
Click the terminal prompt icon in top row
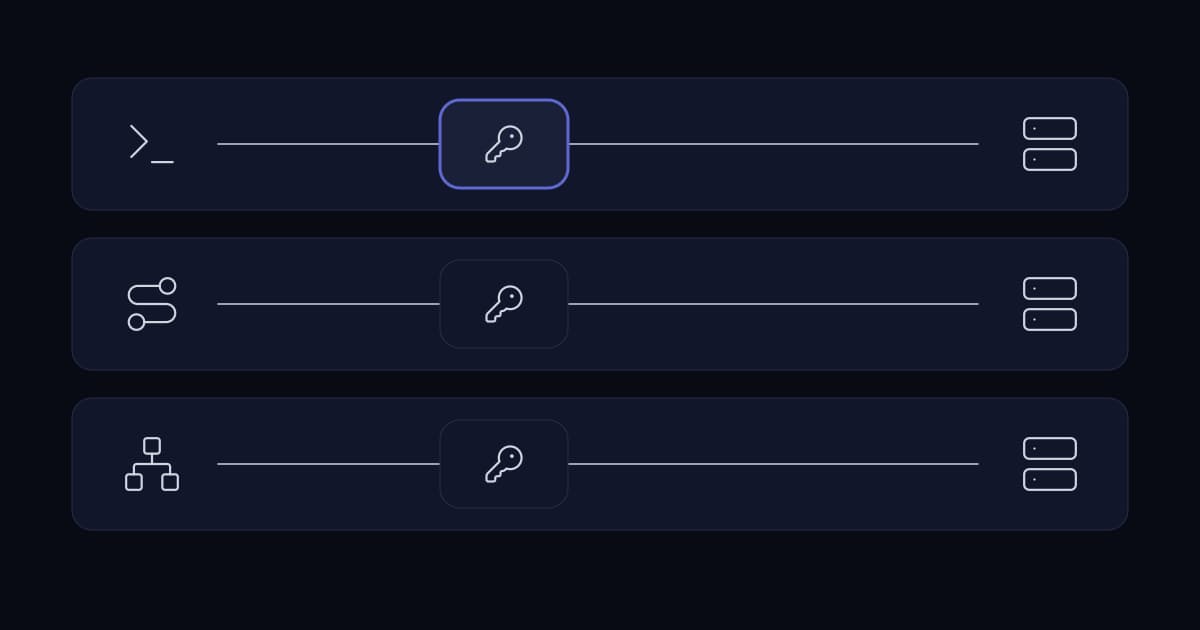point(152,143)
